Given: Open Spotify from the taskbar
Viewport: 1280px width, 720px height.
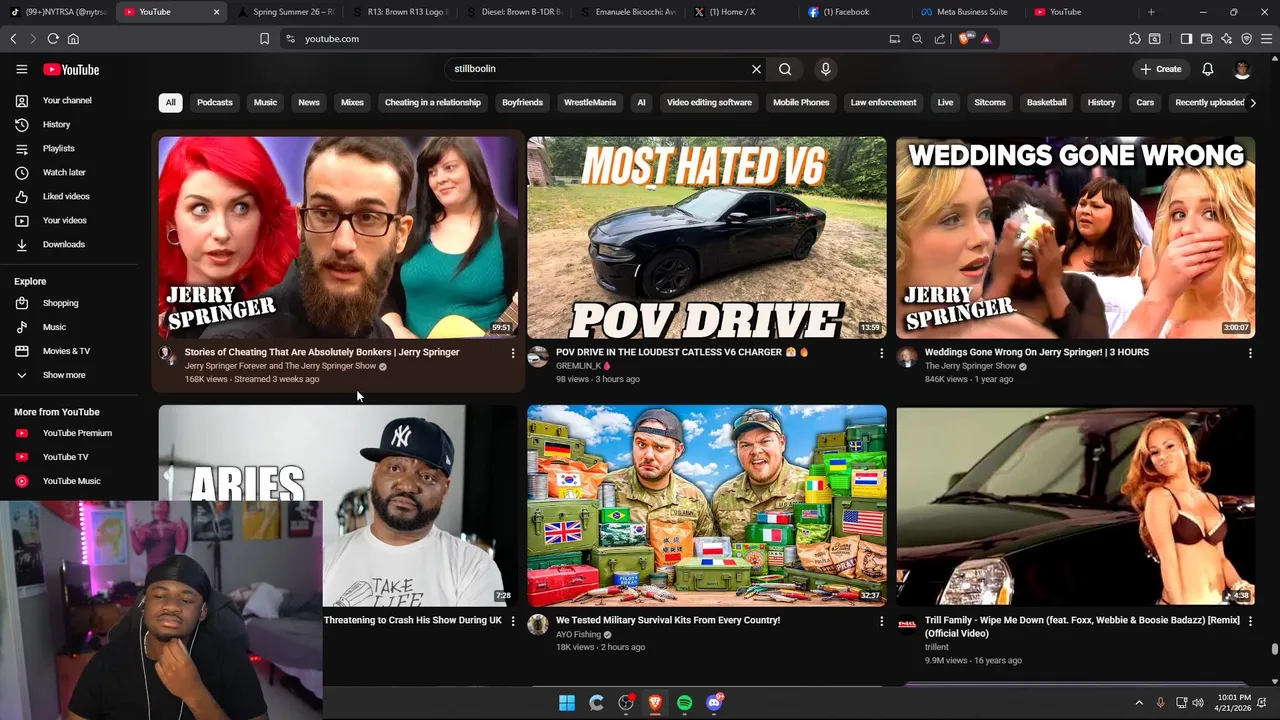Looking at the screenshot, I should point(684,703).
